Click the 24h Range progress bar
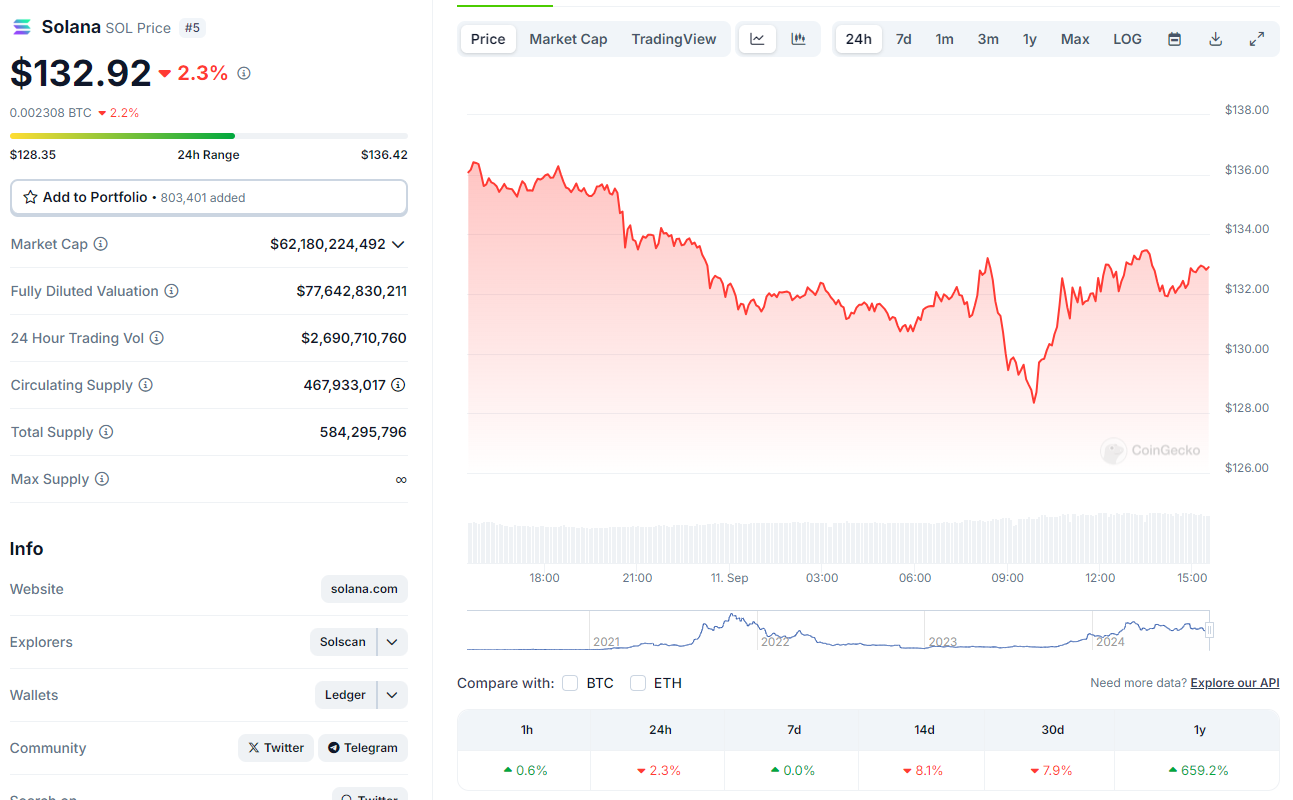This screenshot has width=1293, height=800. [x=209, y=135]
